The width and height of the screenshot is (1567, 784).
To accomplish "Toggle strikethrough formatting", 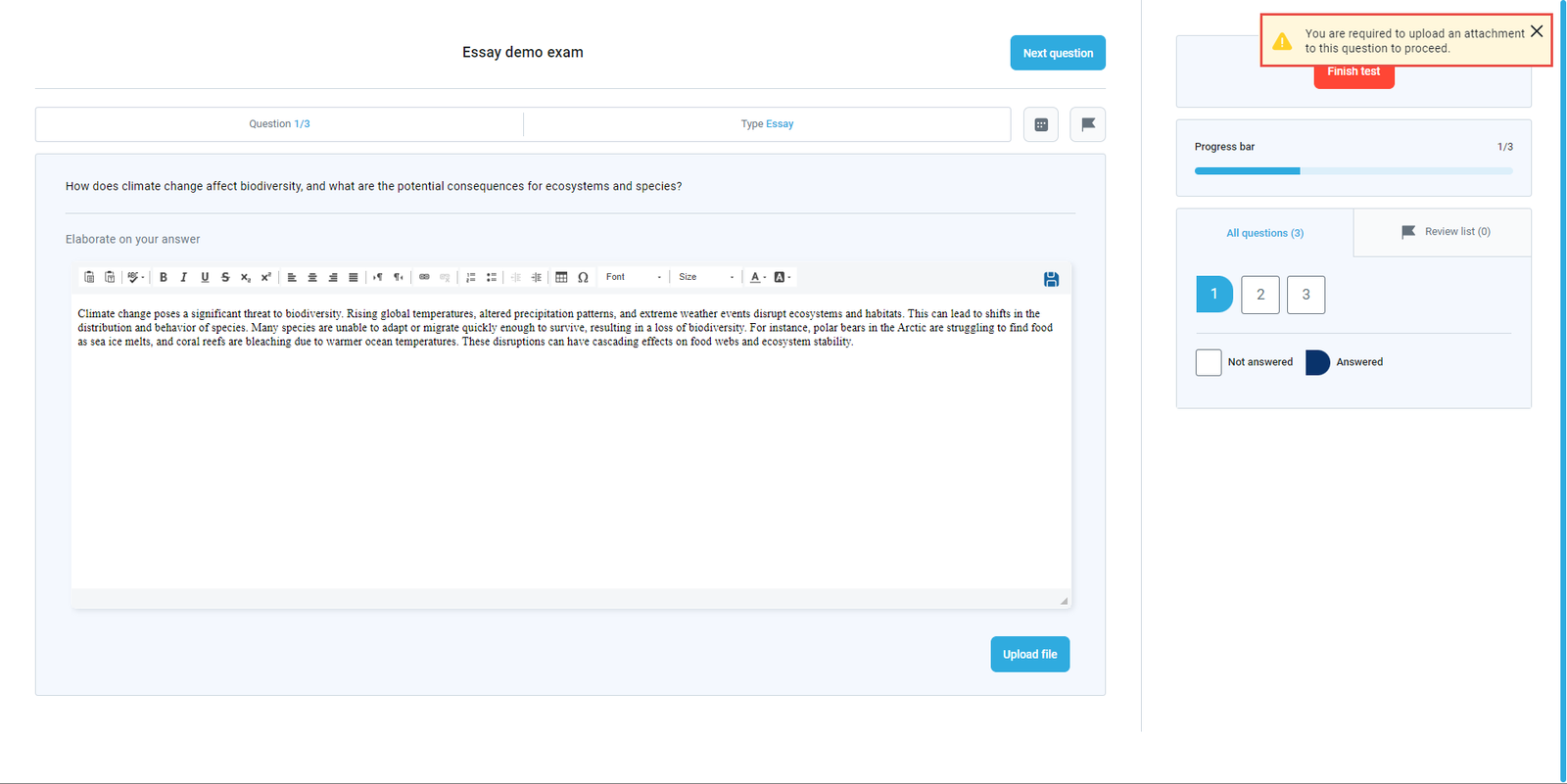I will click(225, 278).
